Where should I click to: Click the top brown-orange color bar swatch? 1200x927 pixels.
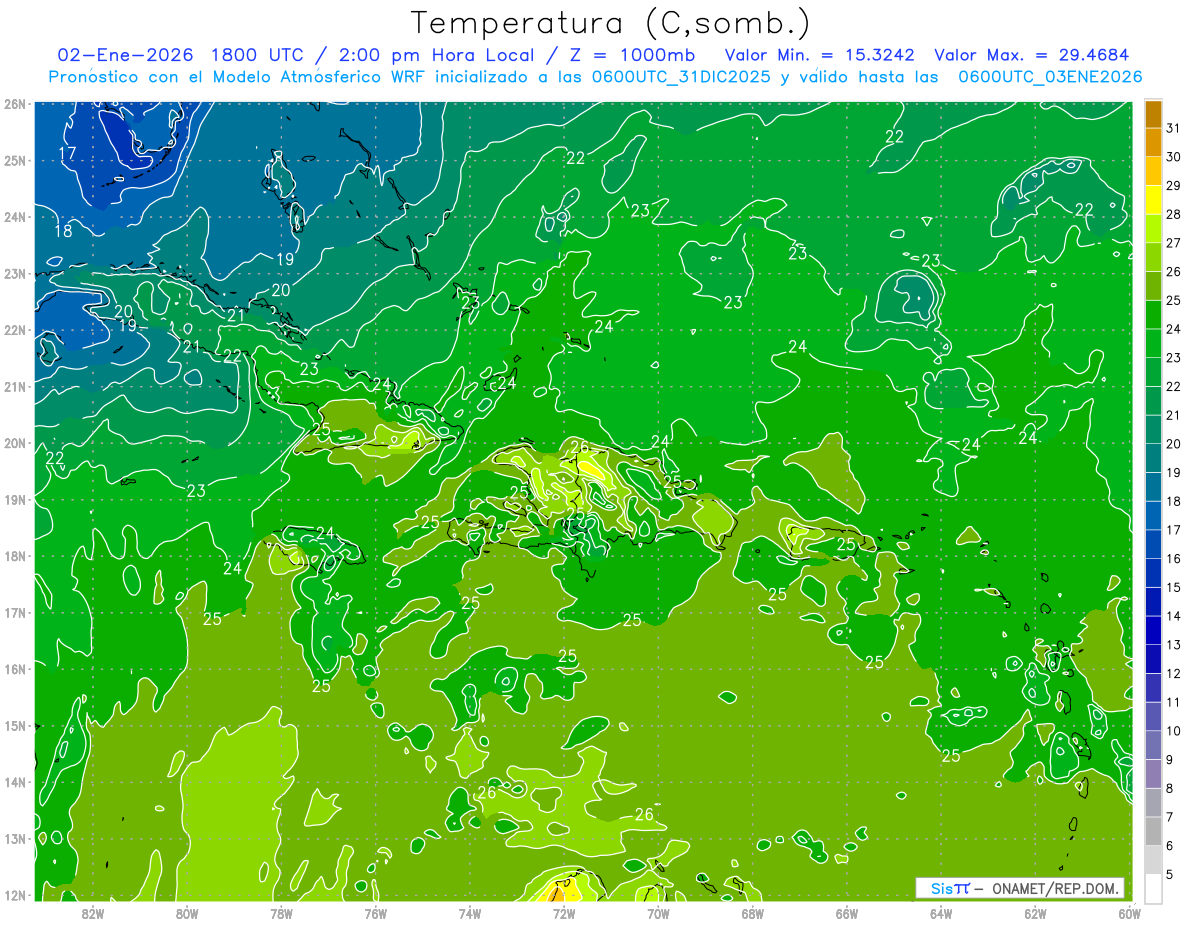point(1153,114)
